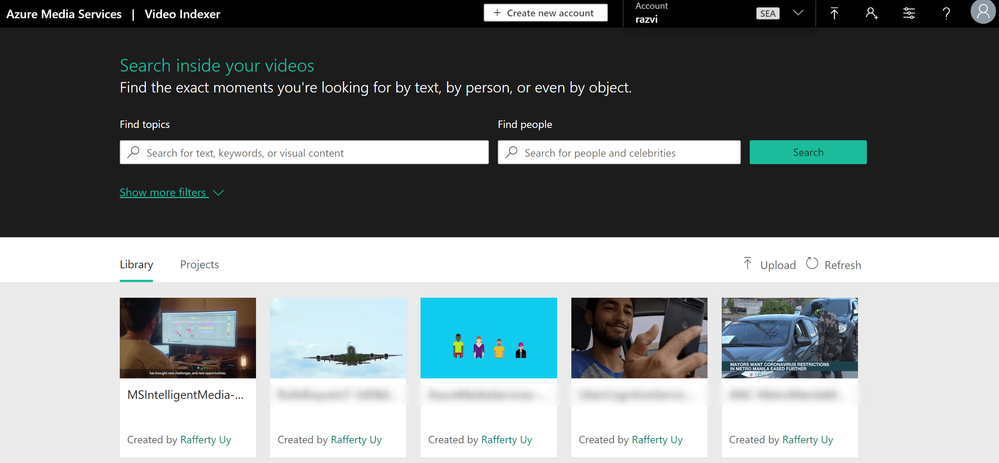Open the airplane video thumbnail

click(338, 338)
